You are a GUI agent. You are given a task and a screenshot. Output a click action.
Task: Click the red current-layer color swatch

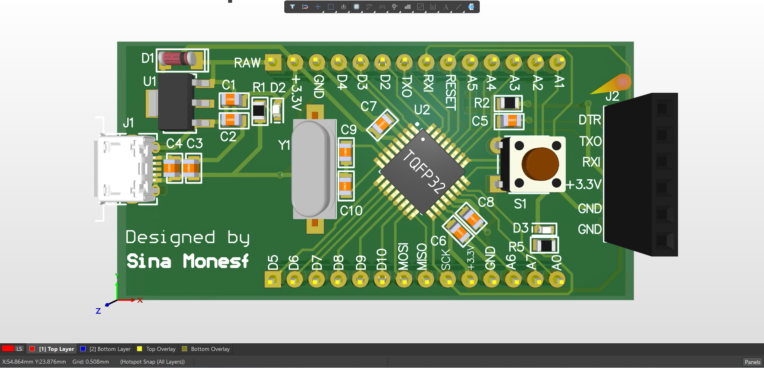point(8,349)
